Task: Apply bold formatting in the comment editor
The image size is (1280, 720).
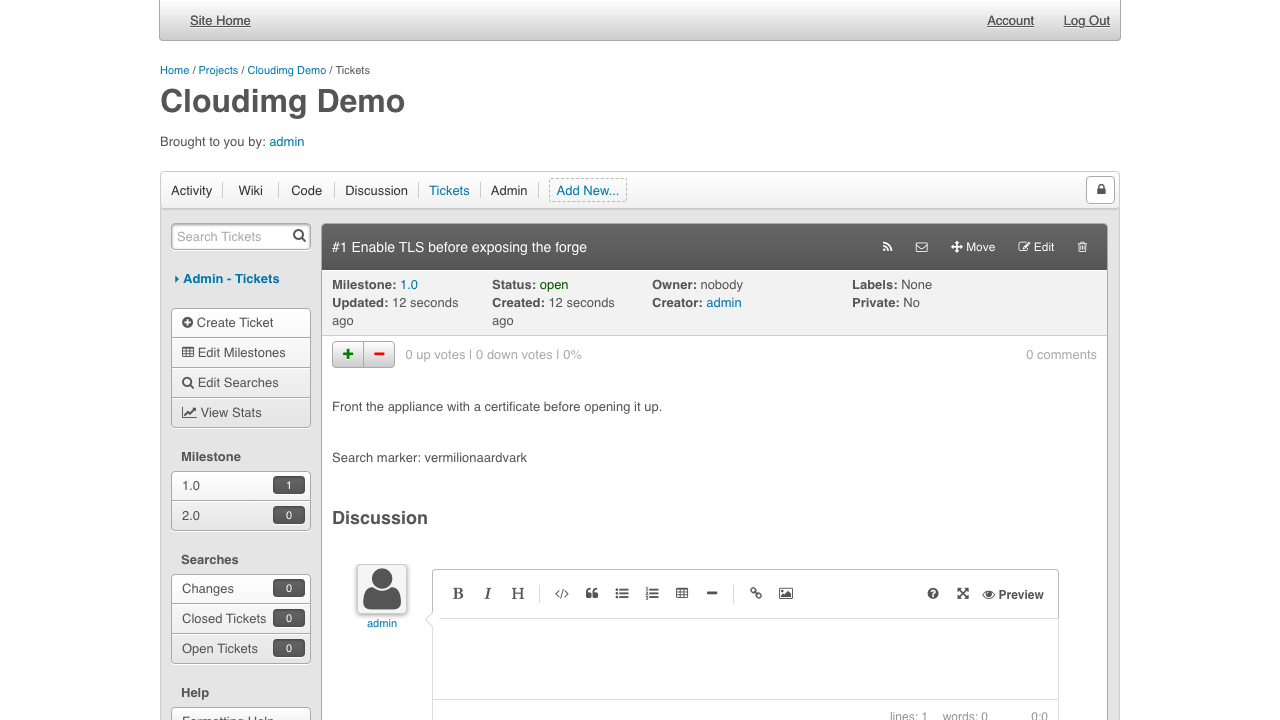Action: (458, 593)
